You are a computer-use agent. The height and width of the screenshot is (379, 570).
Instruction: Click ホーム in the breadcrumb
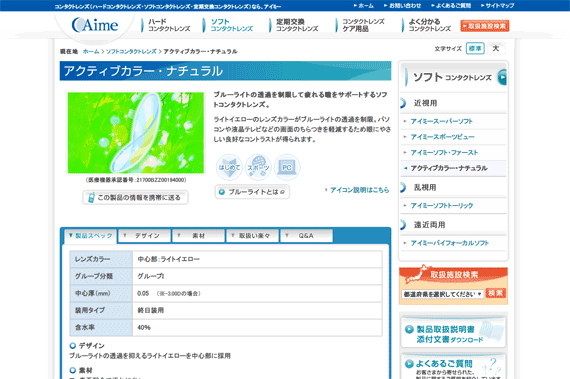[x=91, y=52]
